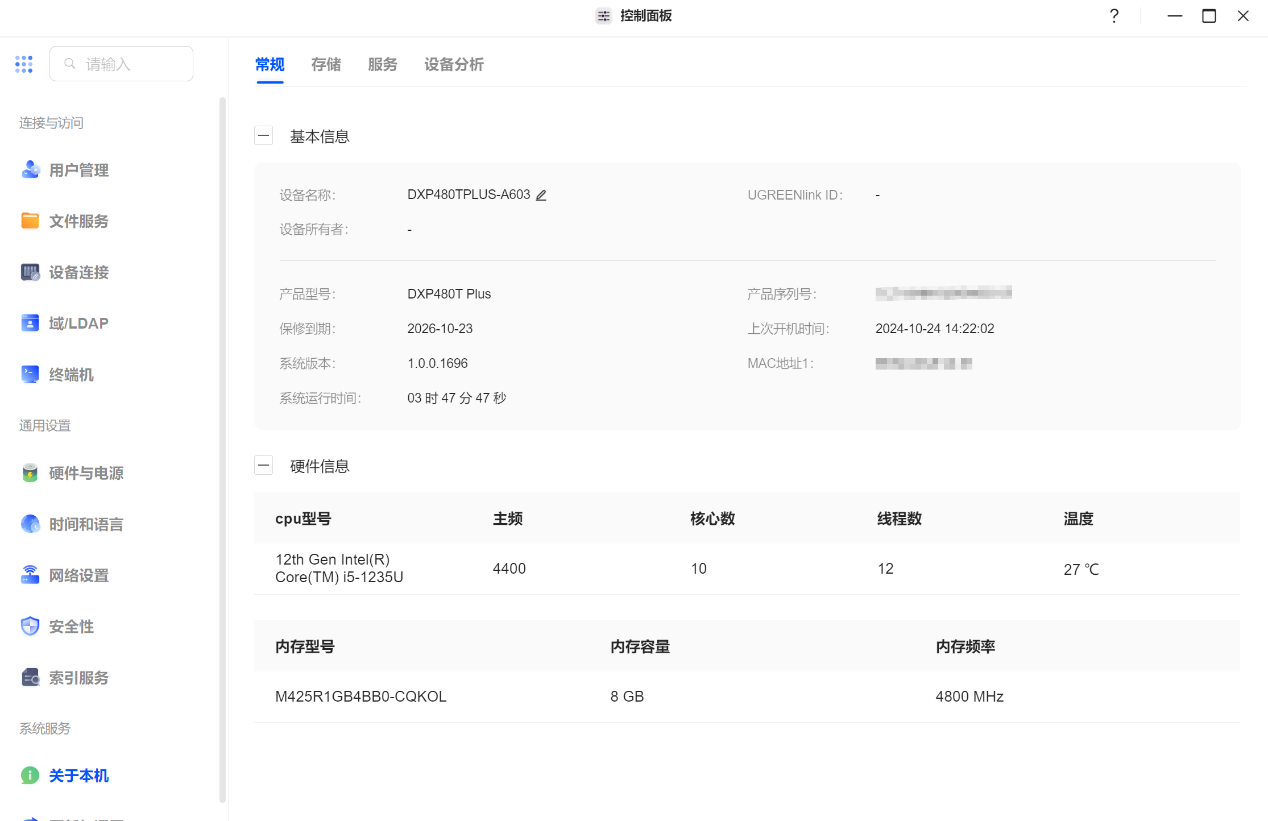The width and height of the screenshot is (1268, 821).
Task: Open 文件服务 via its folder icon
Action: pyautogui.click(x=30, y=221)
